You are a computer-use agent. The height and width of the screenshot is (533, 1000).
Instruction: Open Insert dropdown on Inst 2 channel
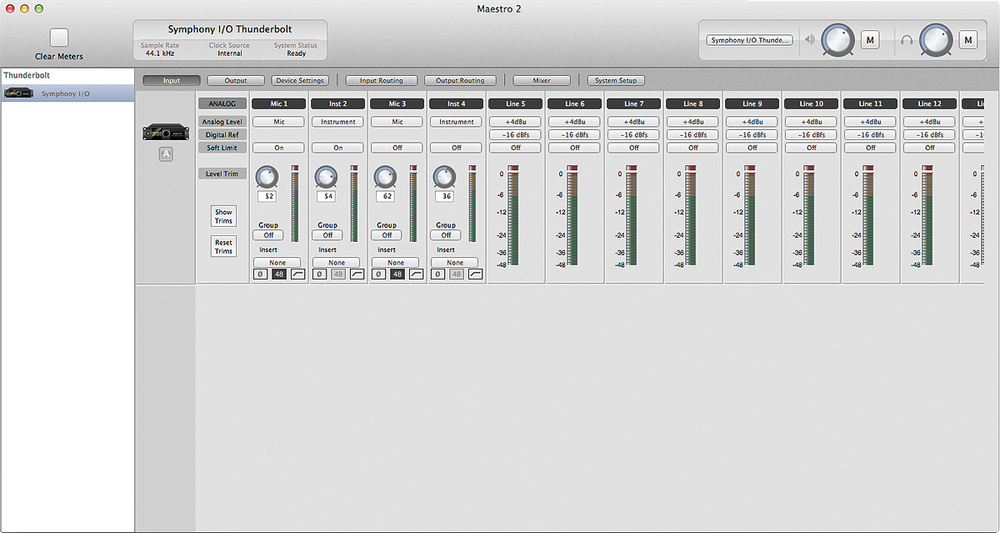click(337, 262)
